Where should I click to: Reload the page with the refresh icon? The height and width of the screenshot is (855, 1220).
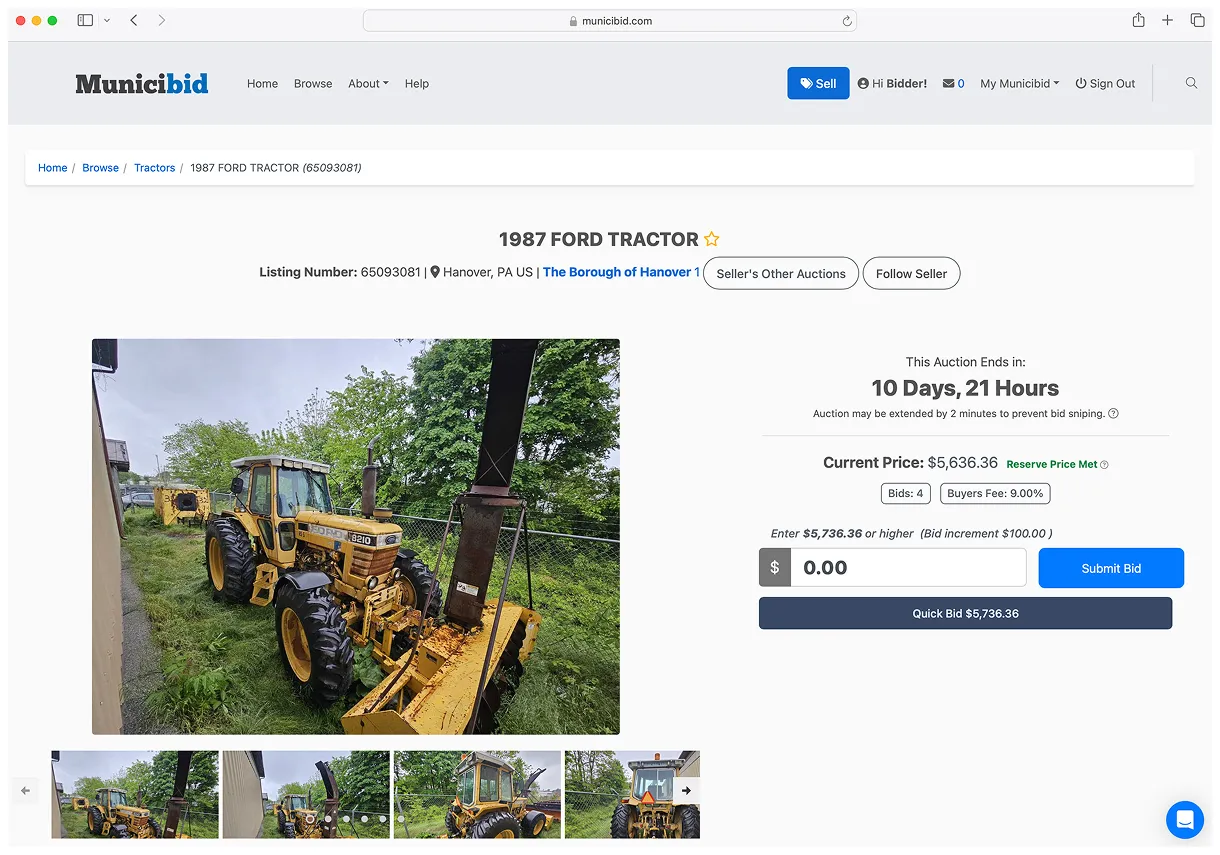pyautogui.click(x=846, y=21)
